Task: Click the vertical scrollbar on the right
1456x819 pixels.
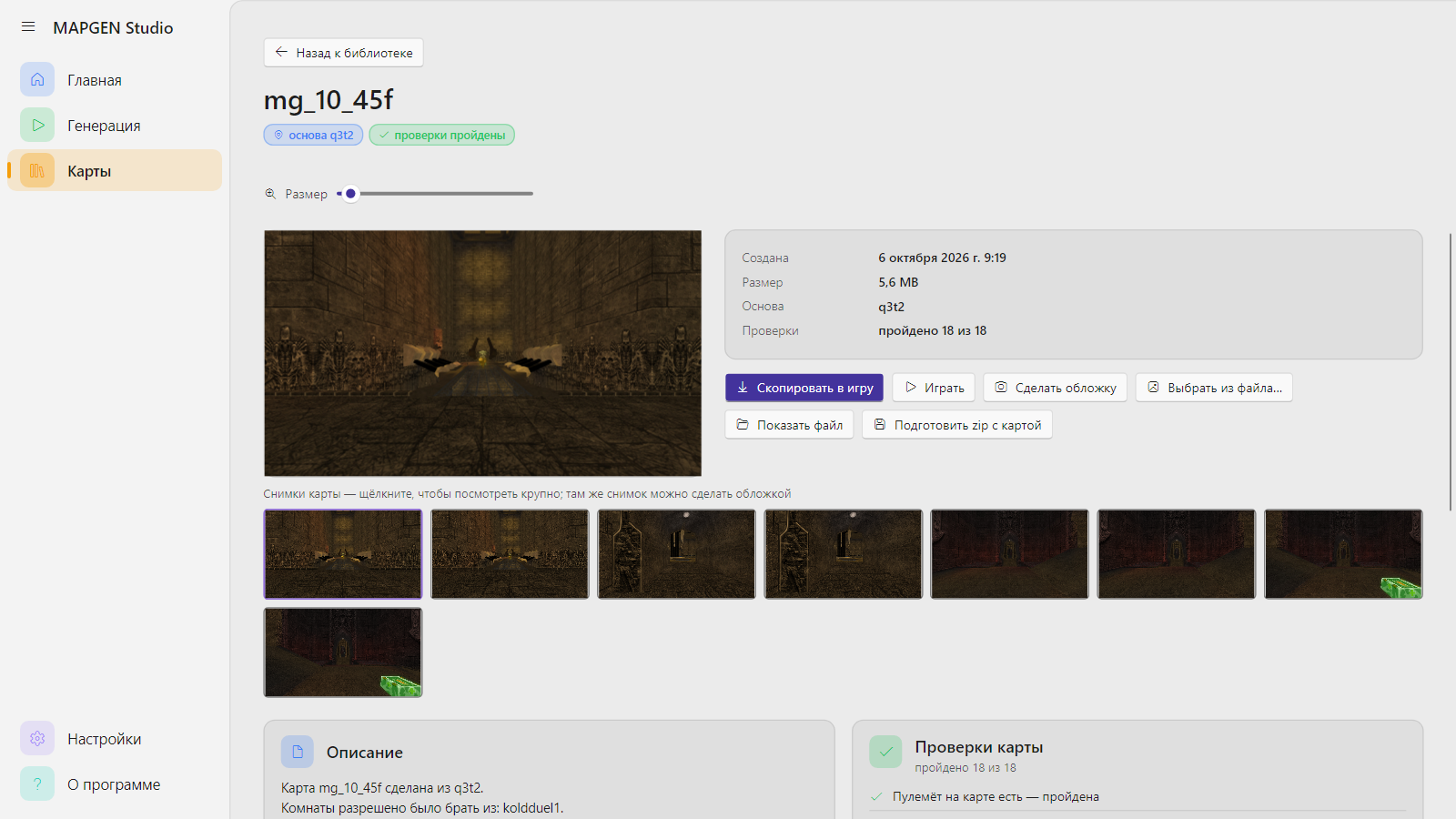Action: coord(1451,371)
